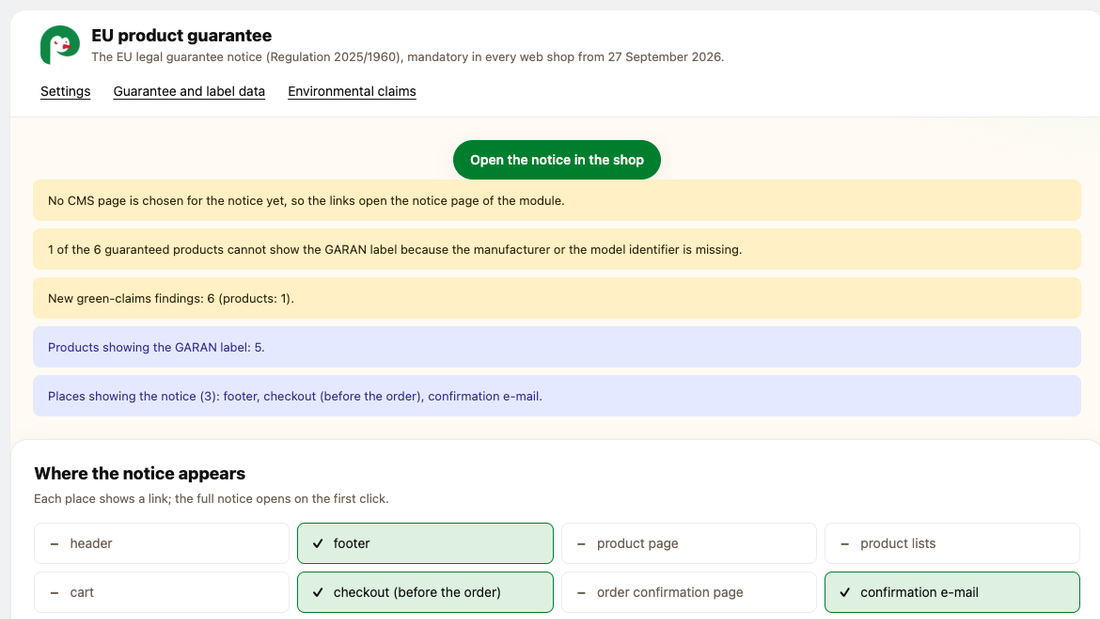Click the No CMS page chosen warning
1100x619 pixels.
tap(557, 201)
